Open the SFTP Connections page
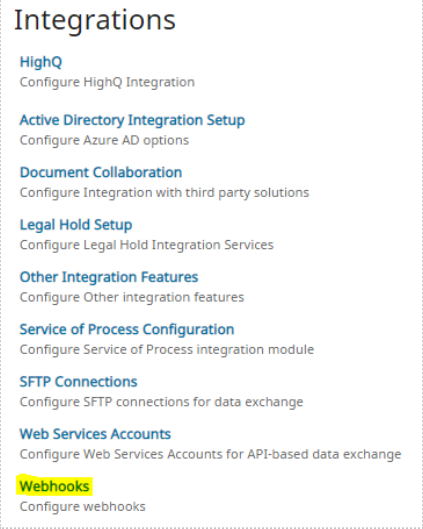 [79, 382]
